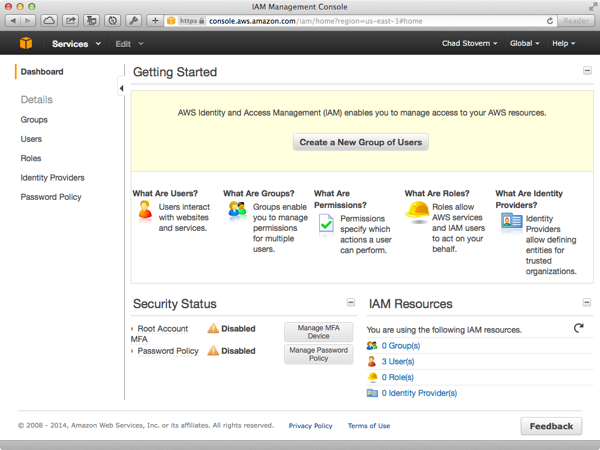Viewport: 600px width, 450px height.
Task: Click the Permissions checkmark document icon
Action: pos(326,223)
